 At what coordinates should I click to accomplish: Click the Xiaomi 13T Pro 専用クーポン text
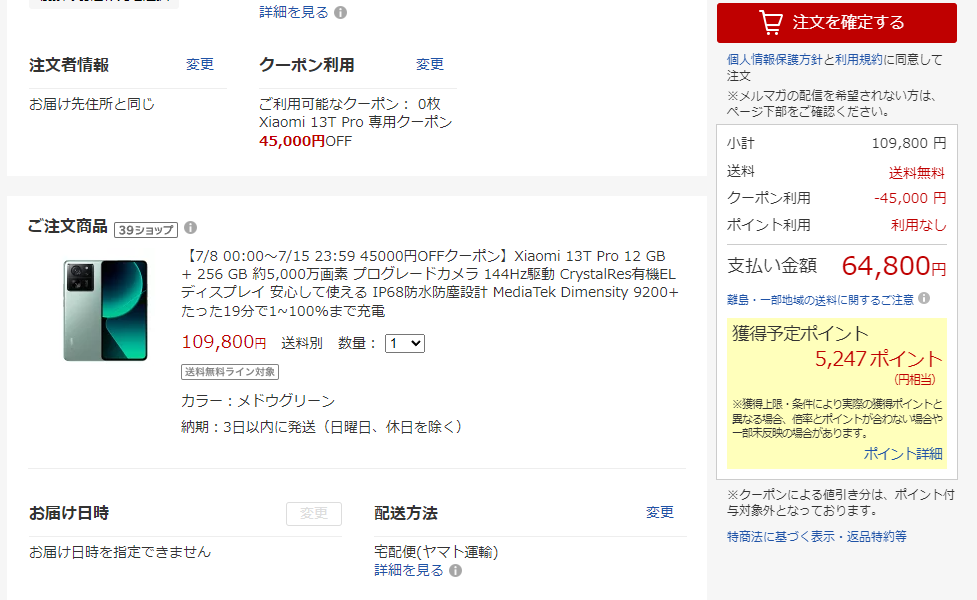pos(356,122)
